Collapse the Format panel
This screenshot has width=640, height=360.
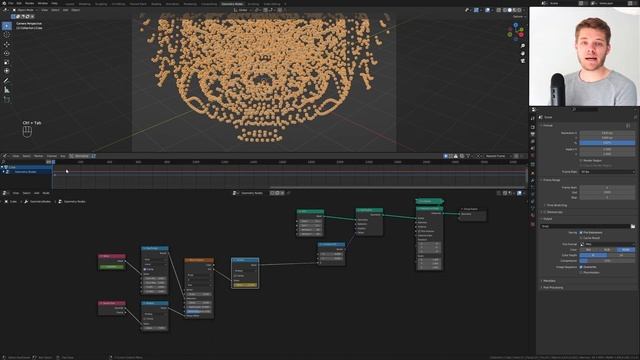click(x=548, y=125)
